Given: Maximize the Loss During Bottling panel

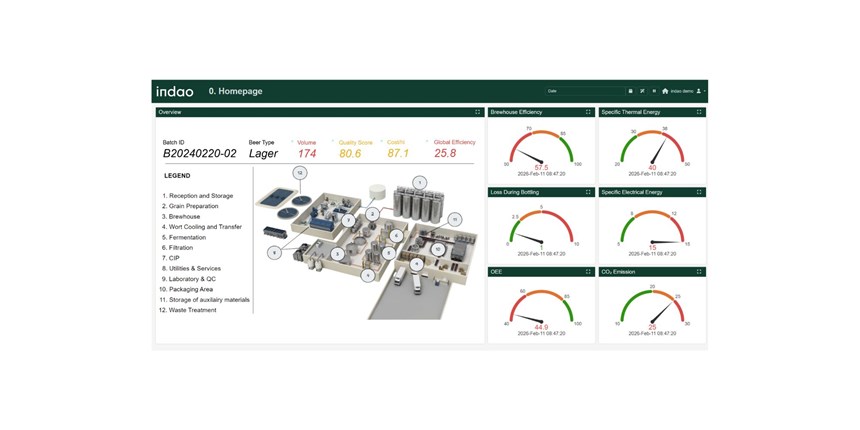Looking at the screenshot, I should click(588, 192).
